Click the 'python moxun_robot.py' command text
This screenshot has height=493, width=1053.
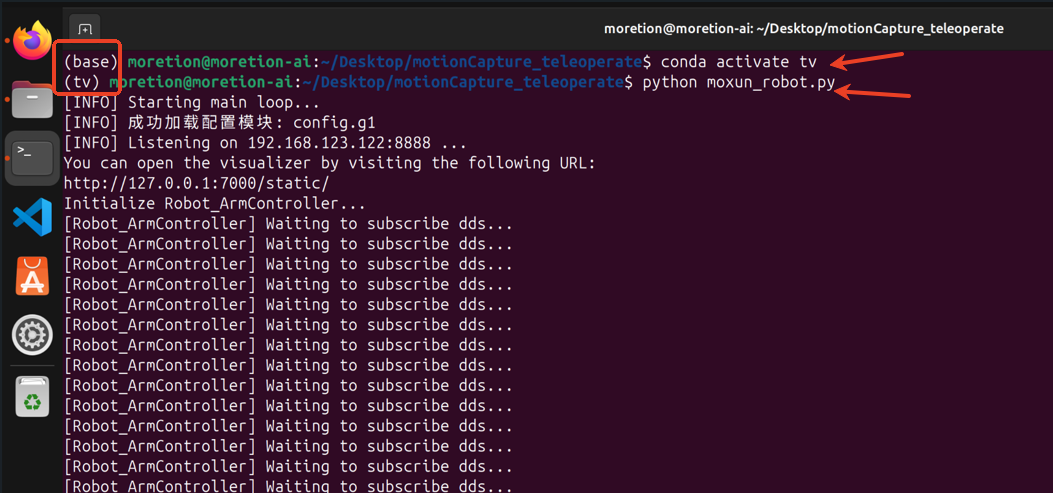tap(738, 82)
